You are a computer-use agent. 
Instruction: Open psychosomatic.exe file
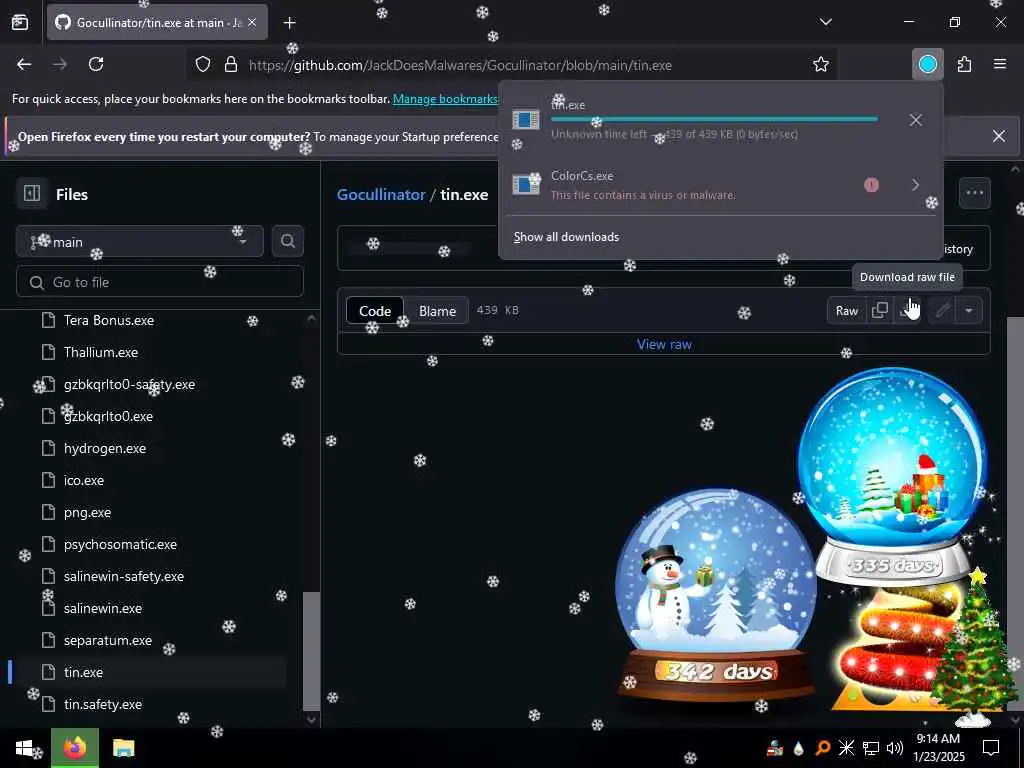click(120, 545)
